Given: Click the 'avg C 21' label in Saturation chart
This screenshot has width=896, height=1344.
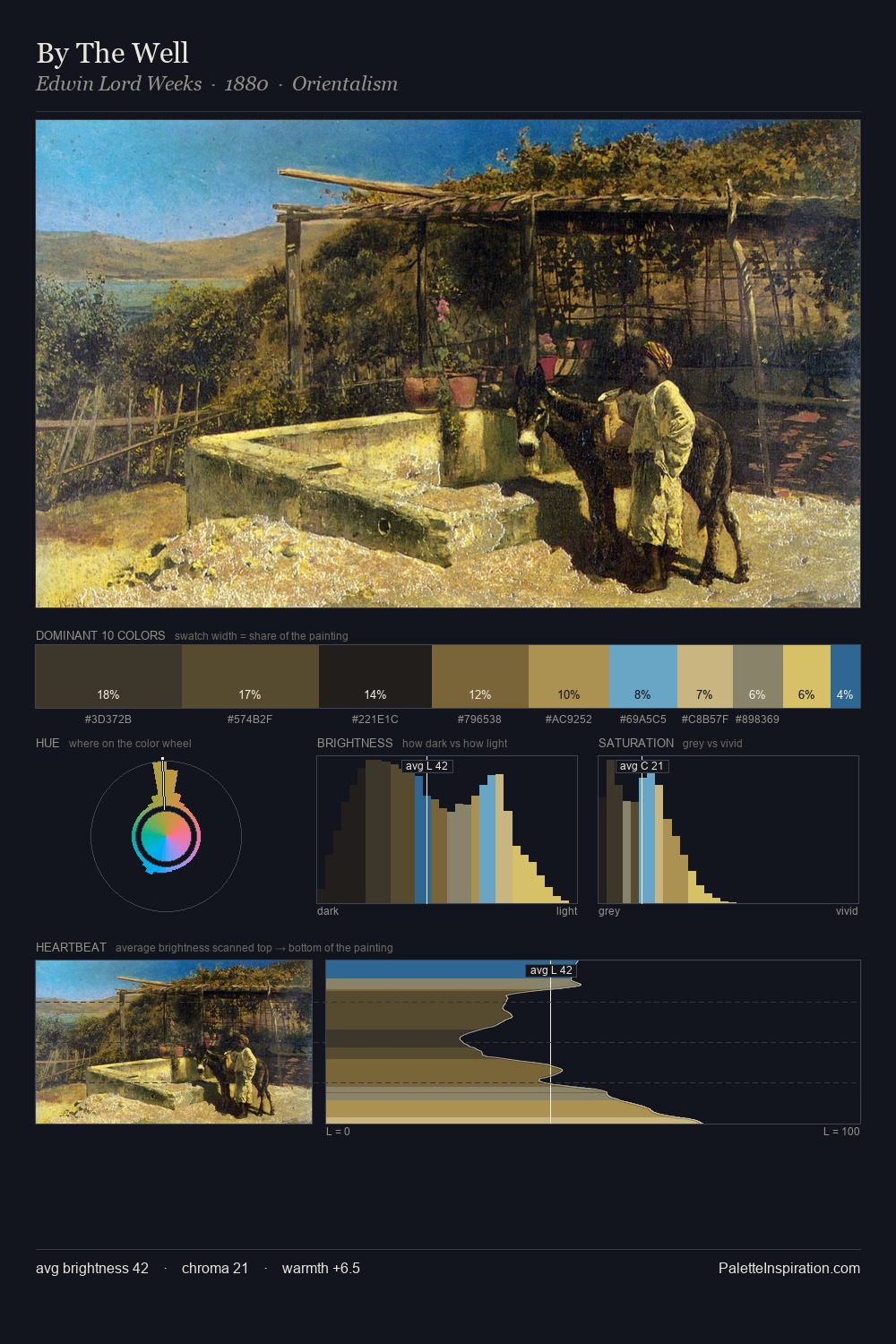Looking at the screenshot, I should [642, 766].
